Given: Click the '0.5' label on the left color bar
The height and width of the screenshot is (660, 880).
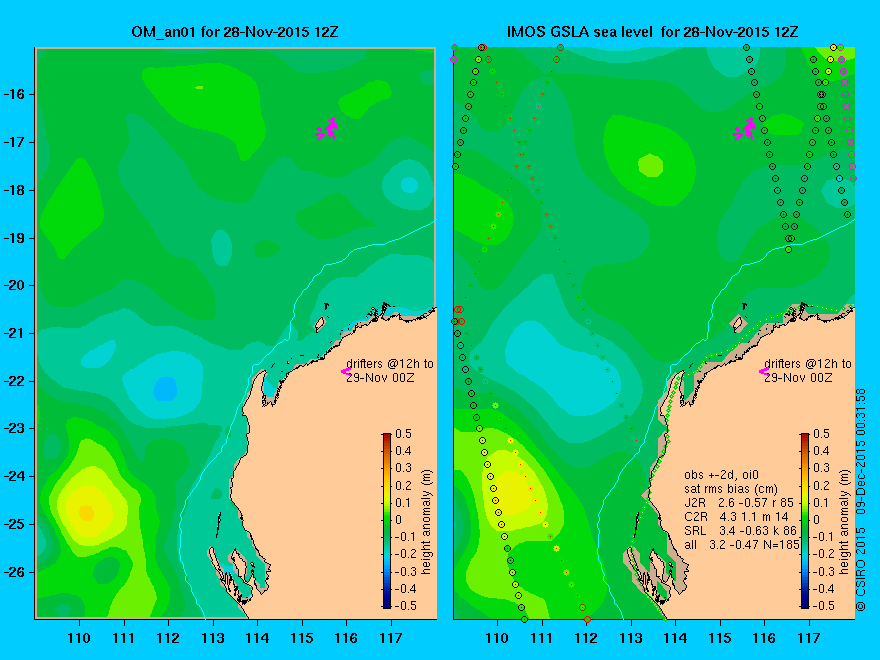Looking at the screenshot, I should (404, 434).
